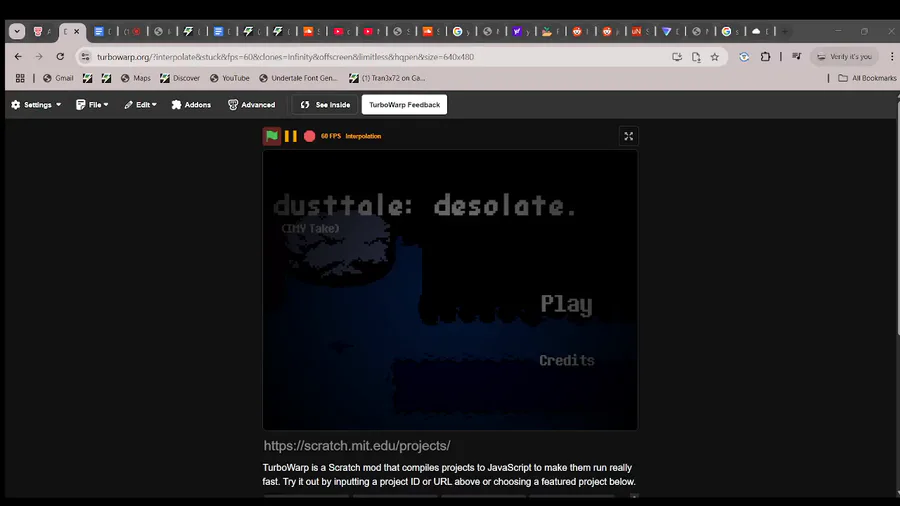The image size is (900, 506).
Task: Open the Extensions puzzle-piece menu
Action: 765,57
